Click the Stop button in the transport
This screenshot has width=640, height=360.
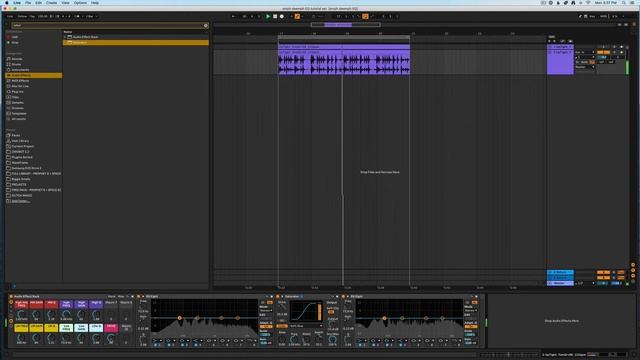(275, 16)
